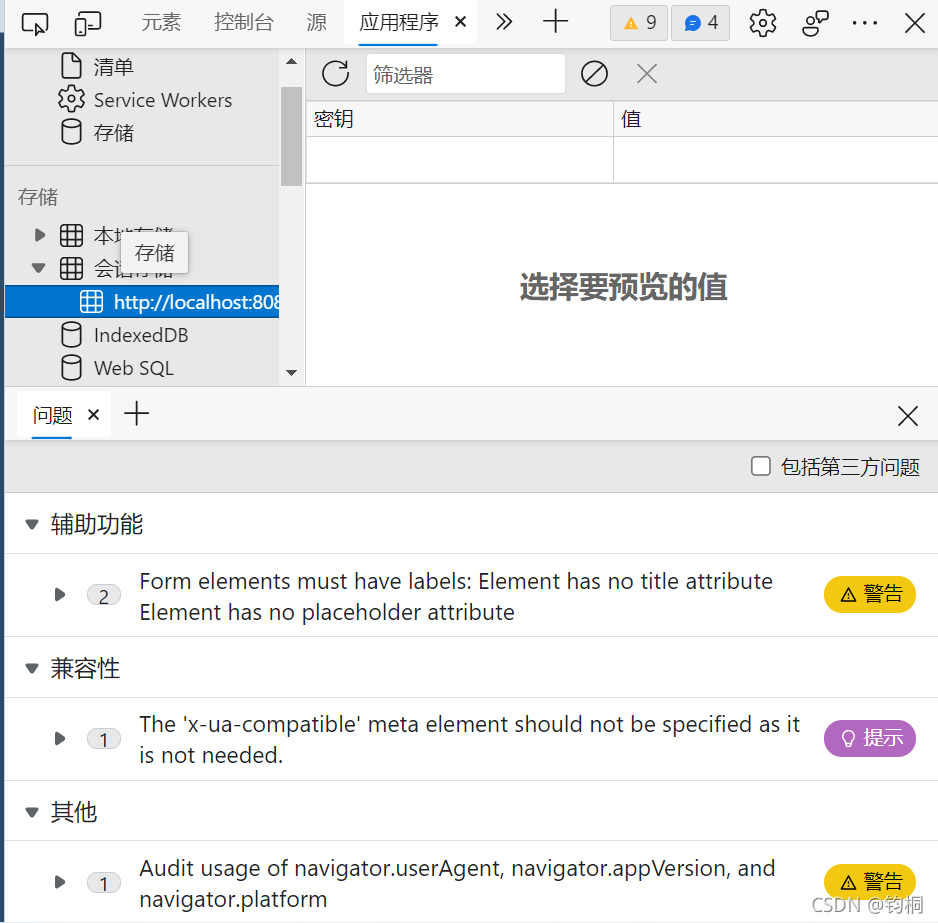Click the 筛选器 filter input field
Screen dimensions: 938x923
465,74
